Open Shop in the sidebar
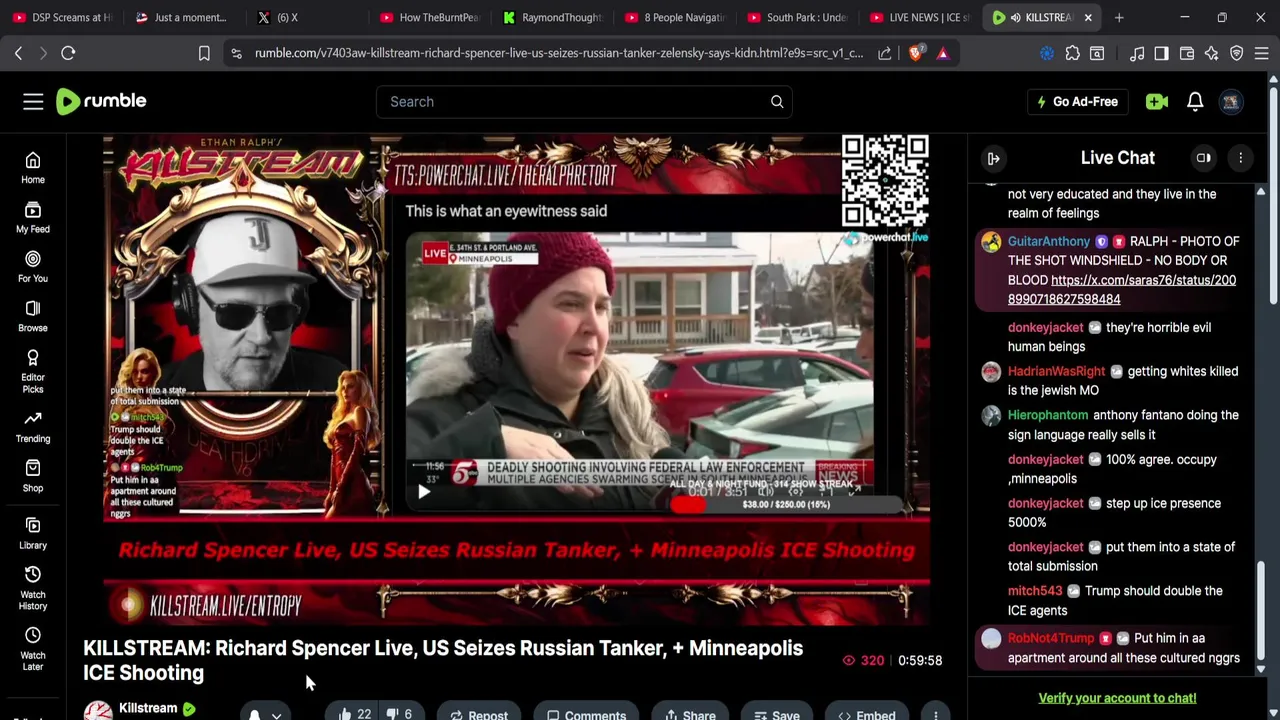The width and height of the screenshot is (1280, 720). coord(33,476)
